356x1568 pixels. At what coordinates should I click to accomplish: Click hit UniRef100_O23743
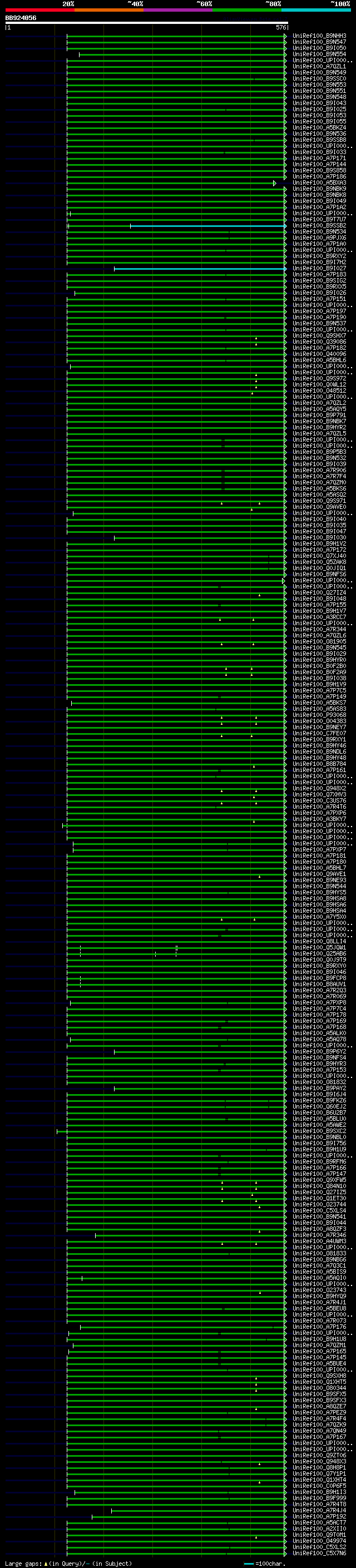[x=319, y=1290]
